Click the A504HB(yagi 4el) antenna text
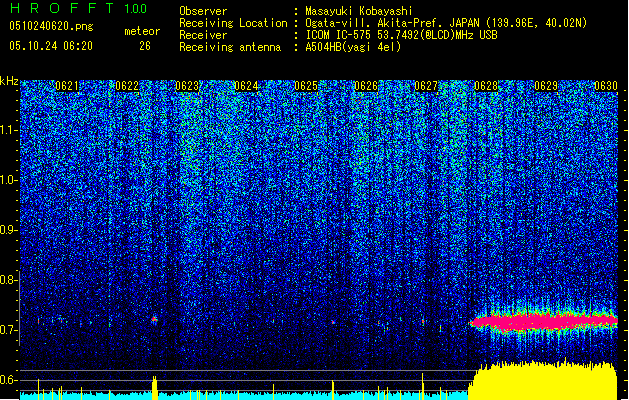The image size is (629, 400). pyautogui.click(x=353, y=47)
